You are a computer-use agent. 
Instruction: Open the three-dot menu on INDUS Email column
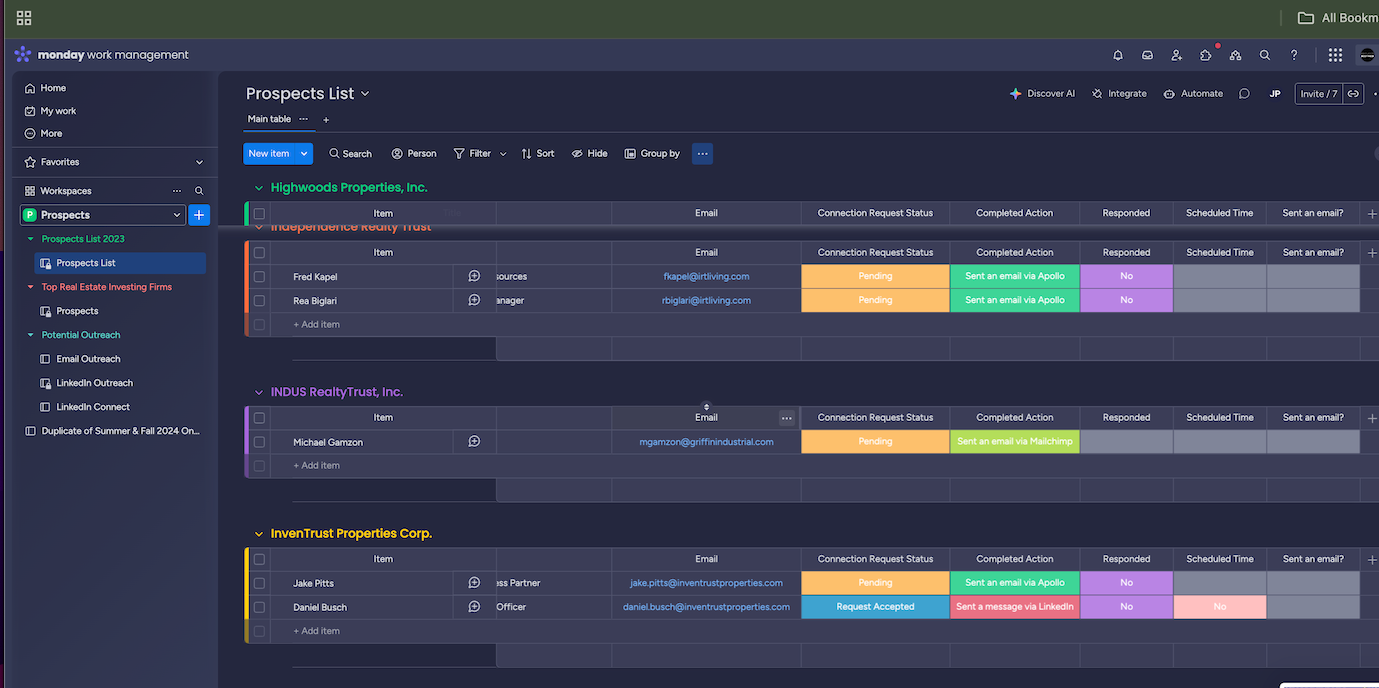[x=787, y=418]
